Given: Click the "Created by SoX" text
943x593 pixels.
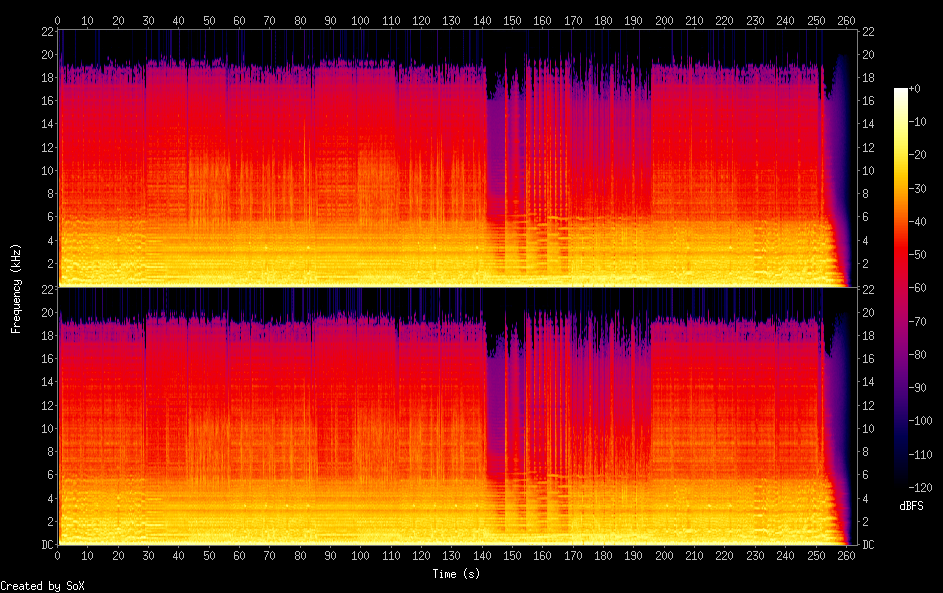Looking at the screenshot, I should click(x=41, y=586).
